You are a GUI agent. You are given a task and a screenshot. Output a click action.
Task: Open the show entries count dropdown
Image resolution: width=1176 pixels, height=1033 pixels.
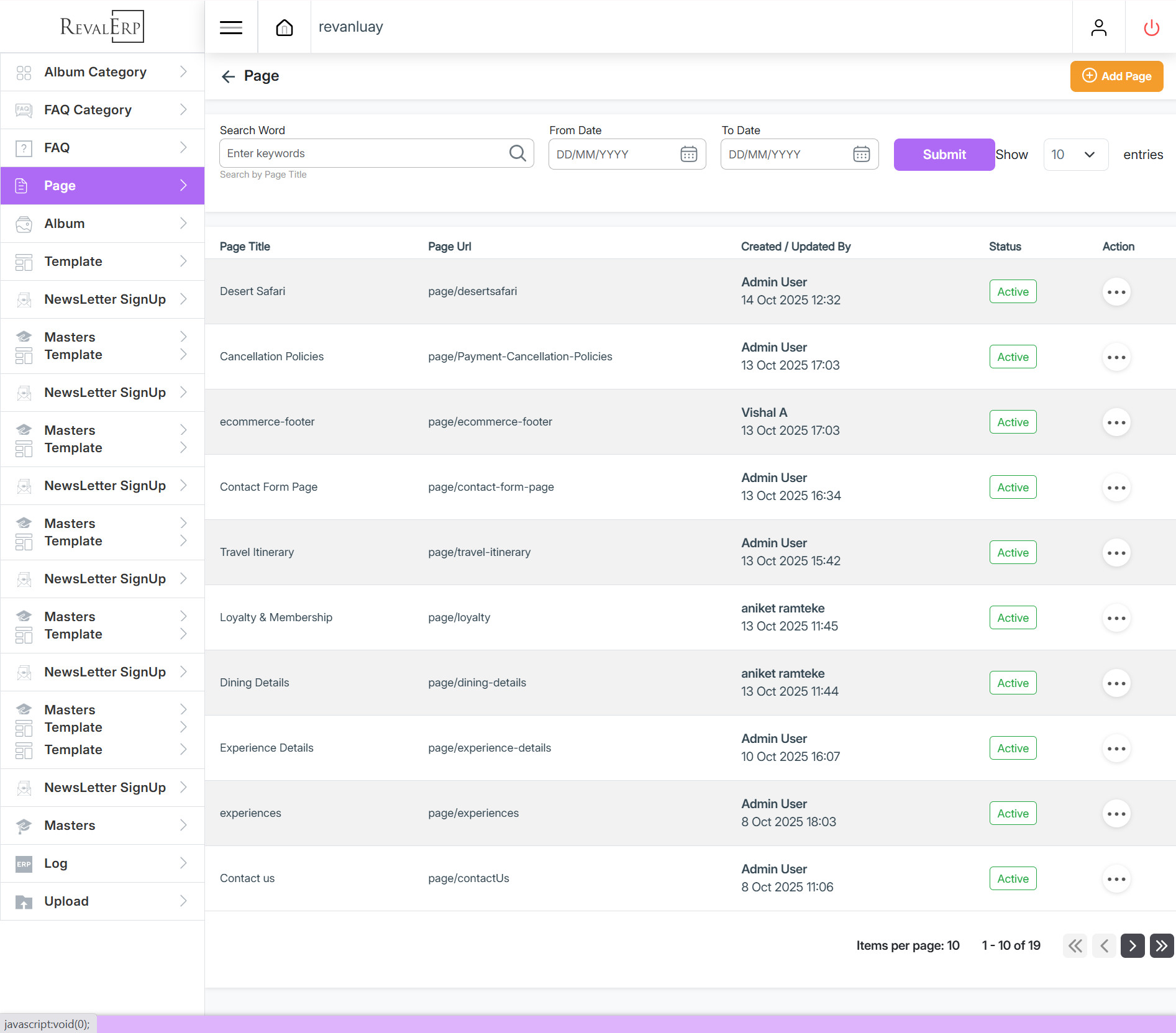(x=1075, y=155)
